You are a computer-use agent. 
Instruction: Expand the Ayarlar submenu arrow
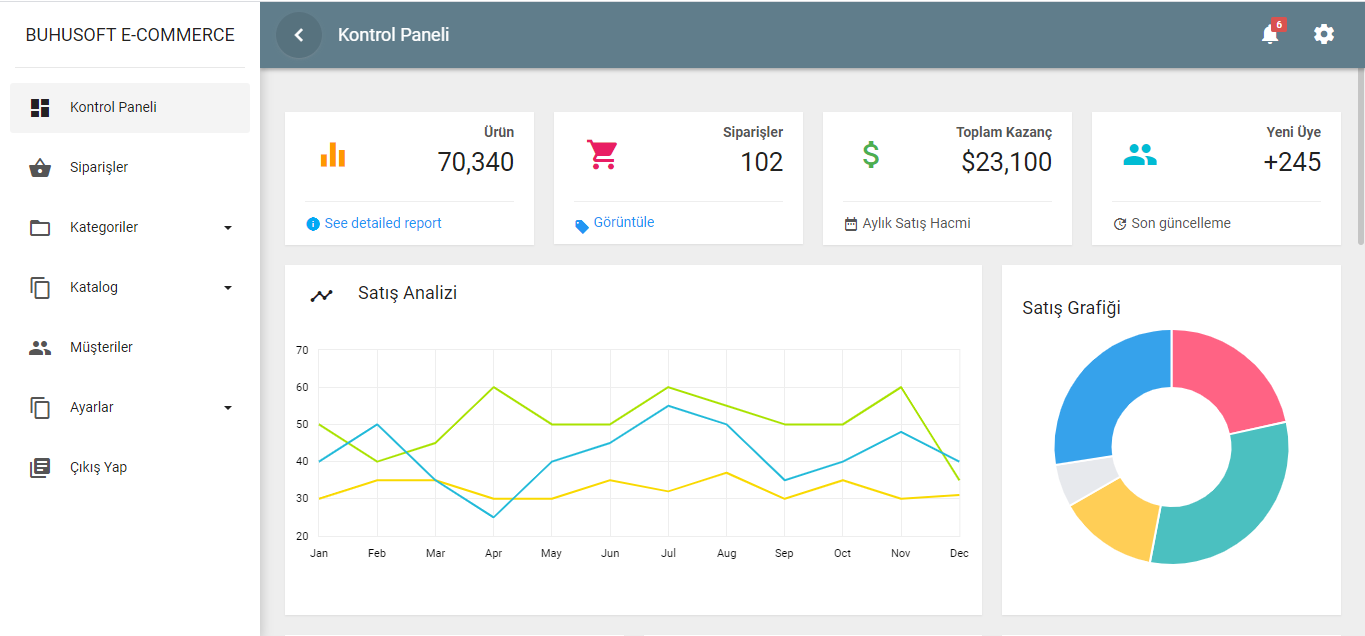(x=228, y=408)
